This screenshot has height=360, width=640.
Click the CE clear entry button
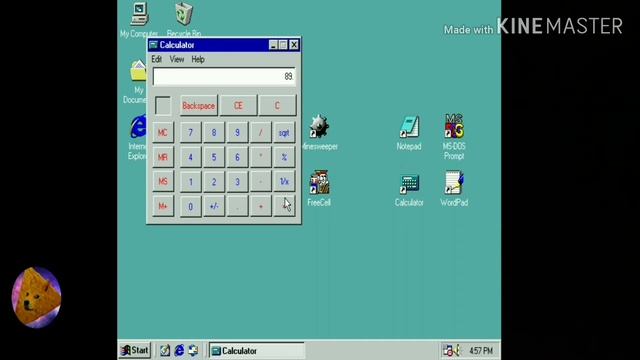pyautogui.click(x=238, y=106)
